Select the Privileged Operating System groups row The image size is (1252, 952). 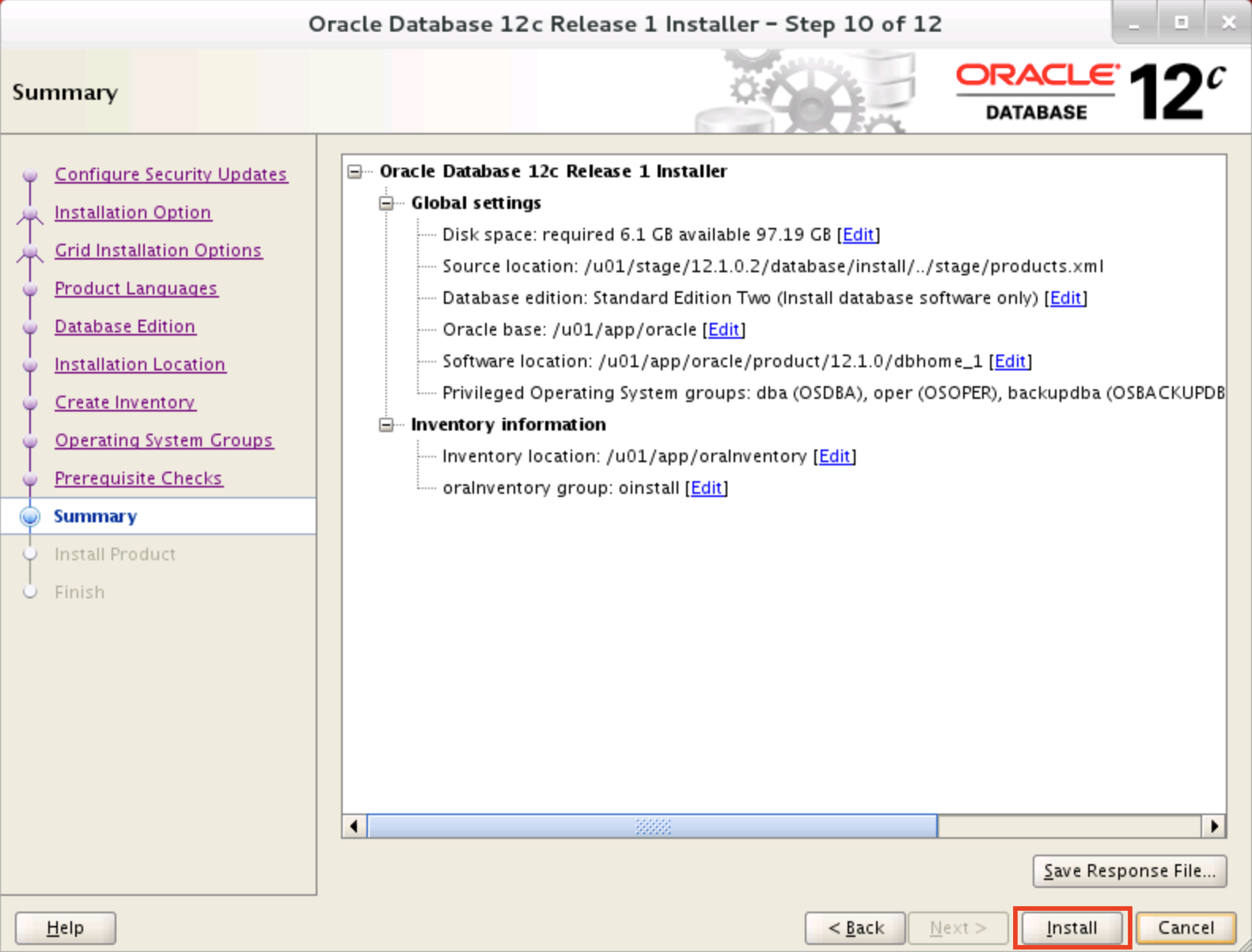(x=833, y=393)
